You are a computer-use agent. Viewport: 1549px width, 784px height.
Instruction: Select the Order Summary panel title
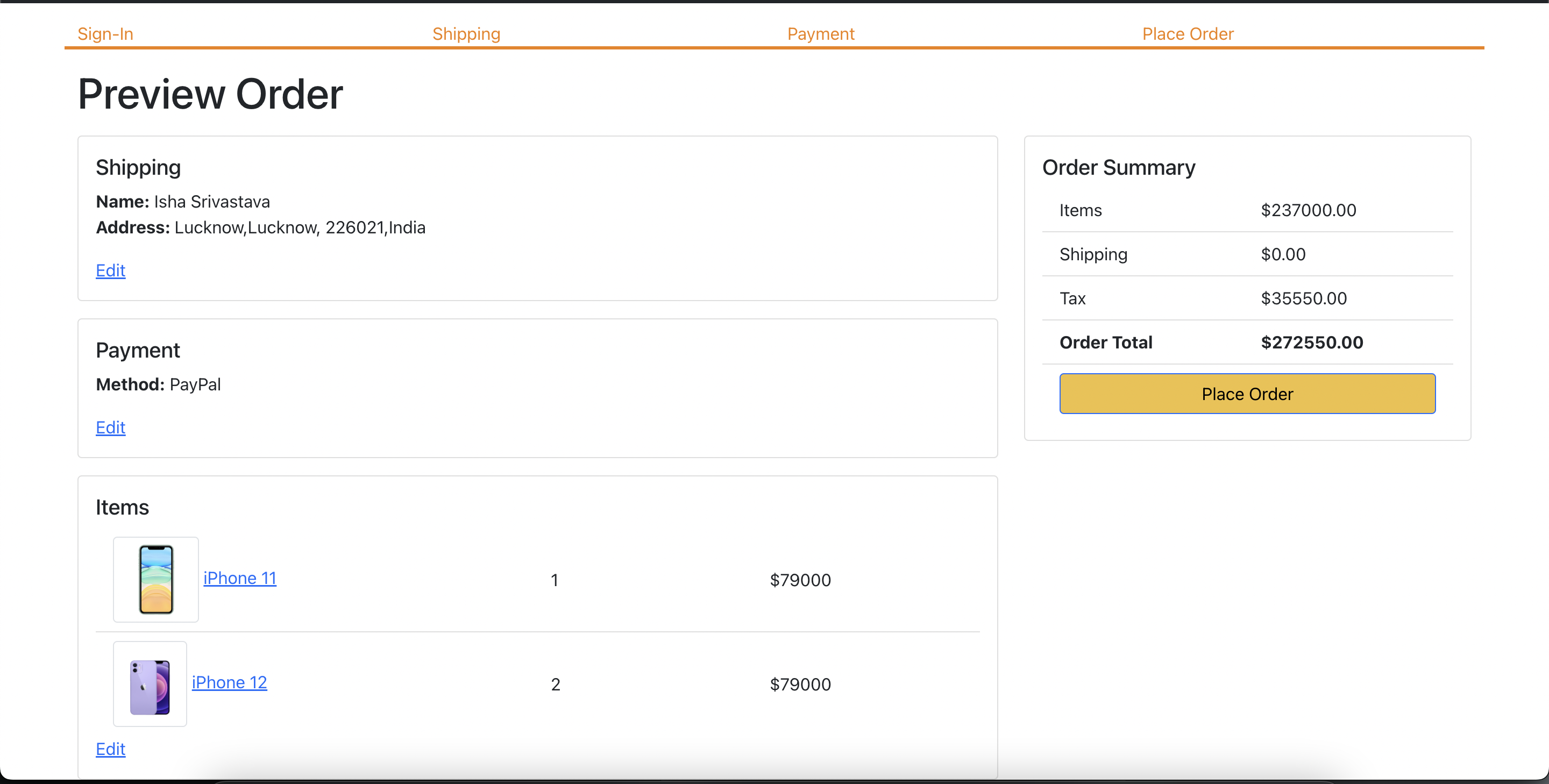tap(1118, 167)
